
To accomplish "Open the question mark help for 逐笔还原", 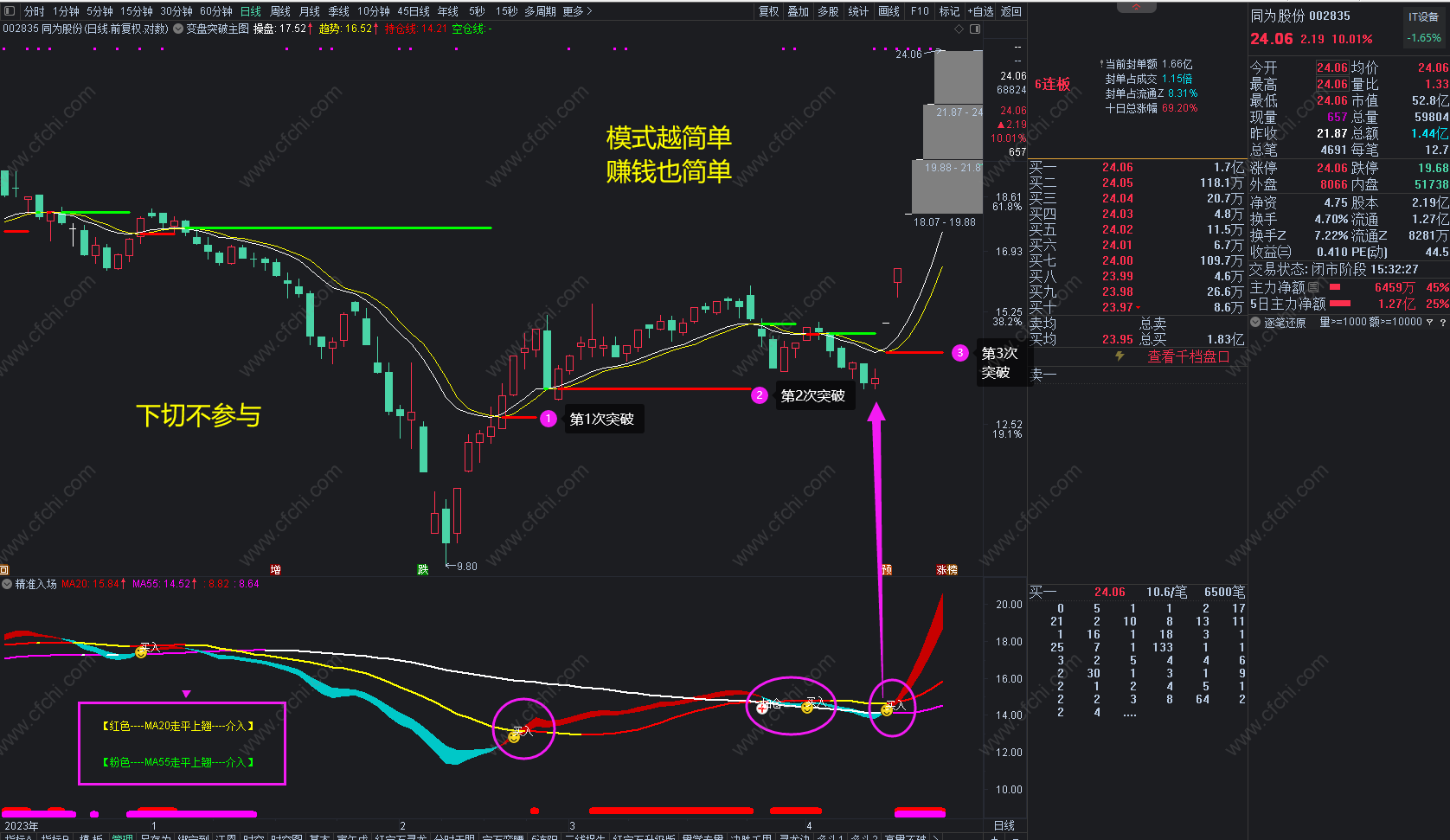I will pyautogui.click(x=1442, y=322).
